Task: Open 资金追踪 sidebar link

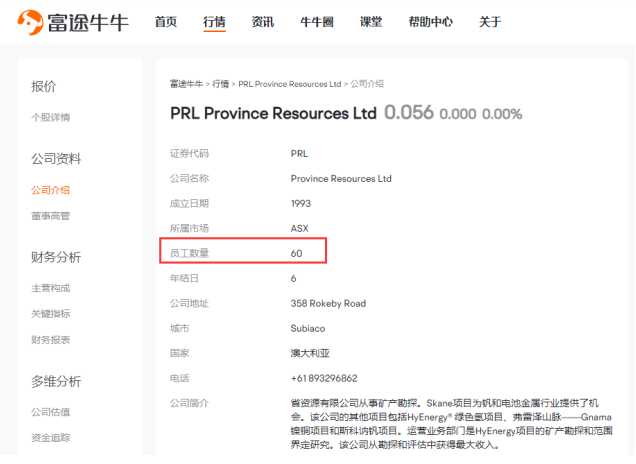Action: [51, 438]
